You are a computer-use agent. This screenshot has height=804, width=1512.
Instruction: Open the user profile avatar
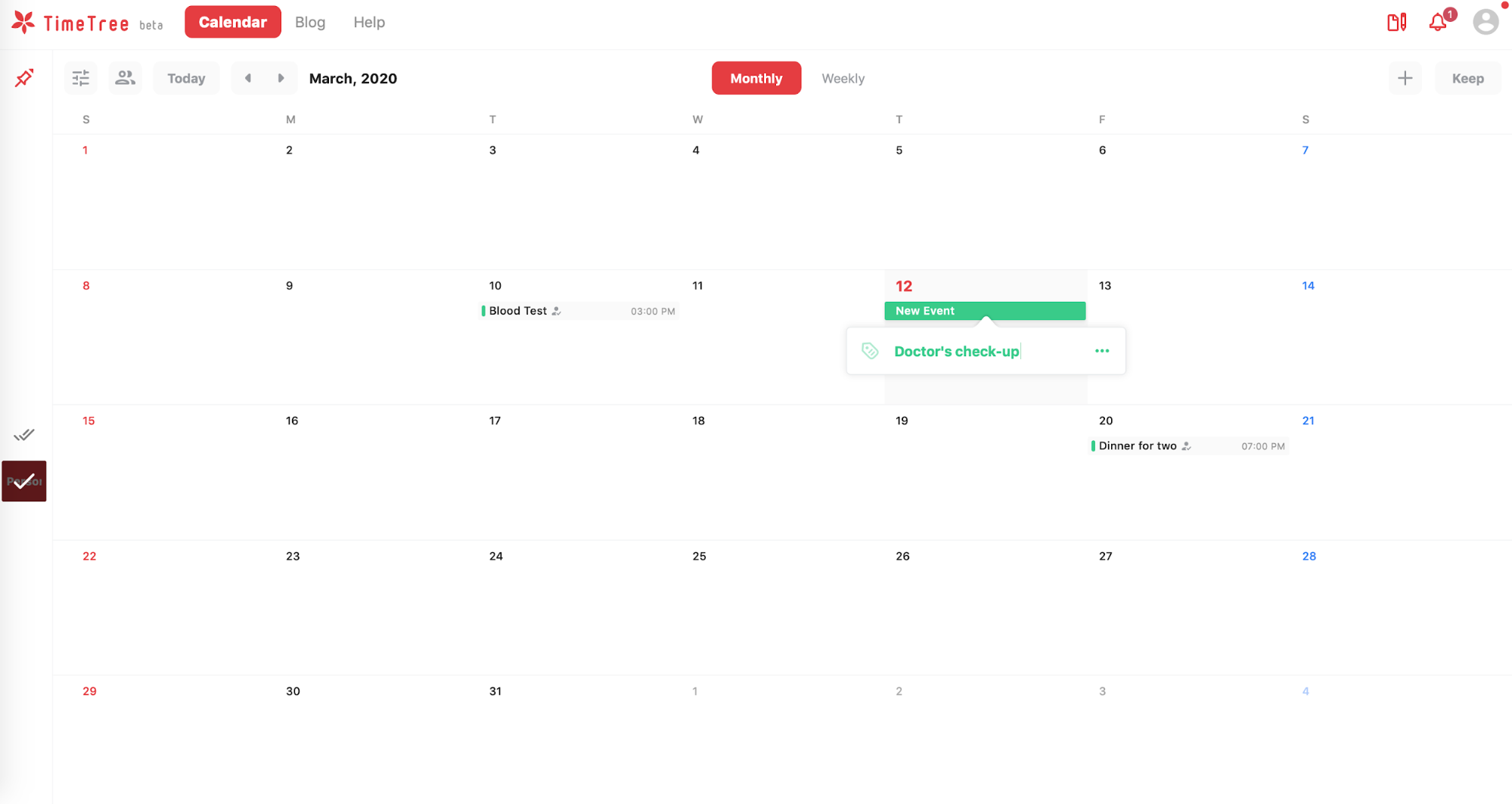1486,22
